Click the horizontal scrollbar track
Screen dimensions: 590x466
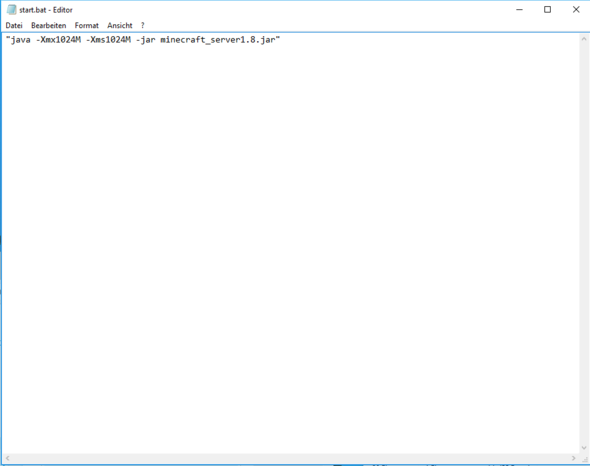290,458
